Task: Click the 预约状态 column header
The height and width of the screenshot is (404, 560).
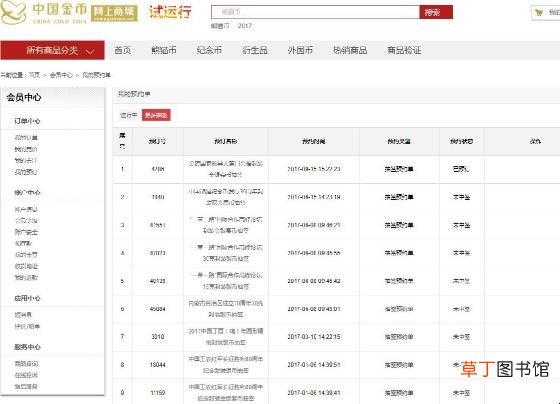Action: 461,141
